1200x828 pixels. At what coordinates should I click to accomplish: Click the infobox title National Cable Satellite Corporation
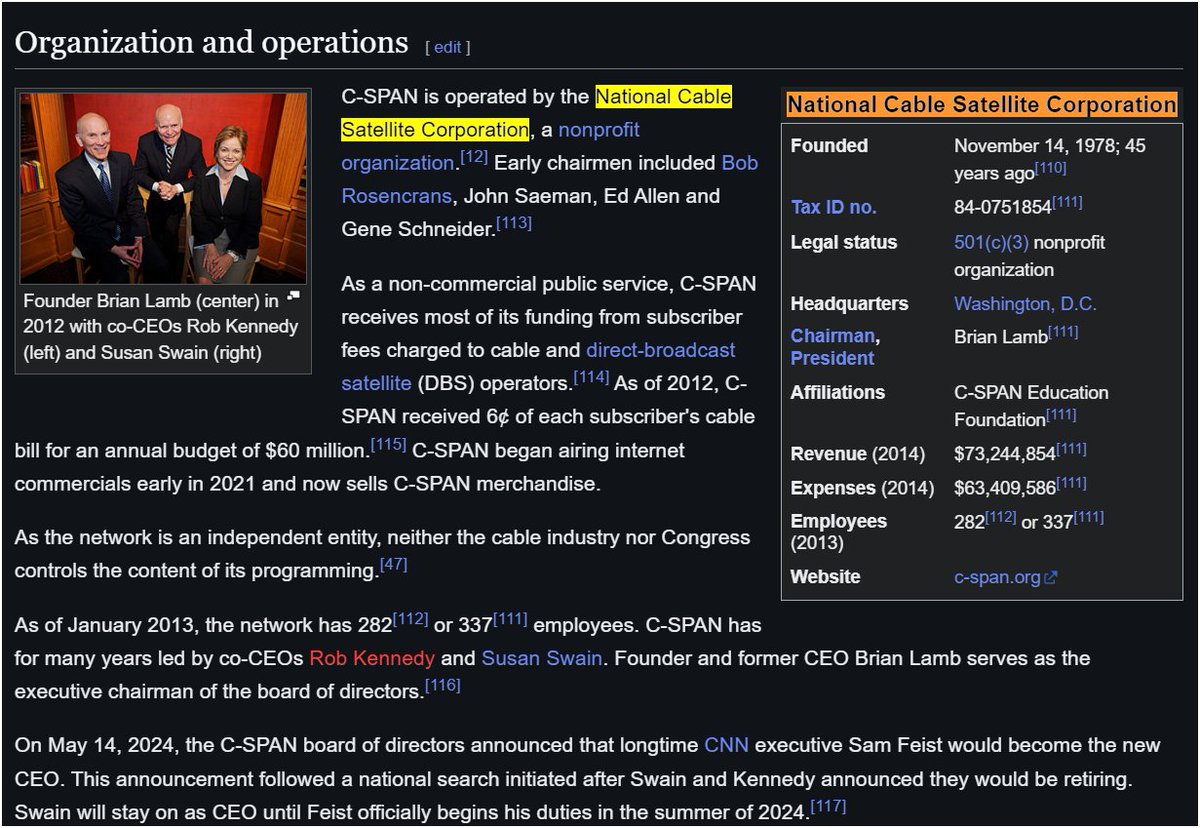(982, 104)
